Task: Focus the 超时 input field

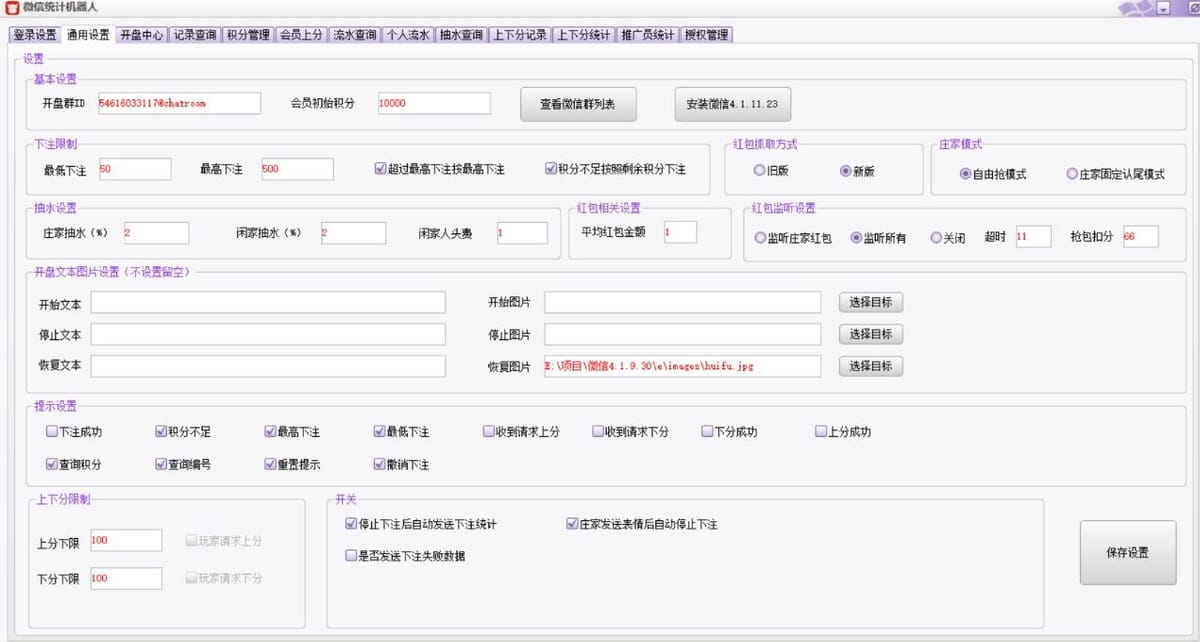Action: tap(1033, 236)
